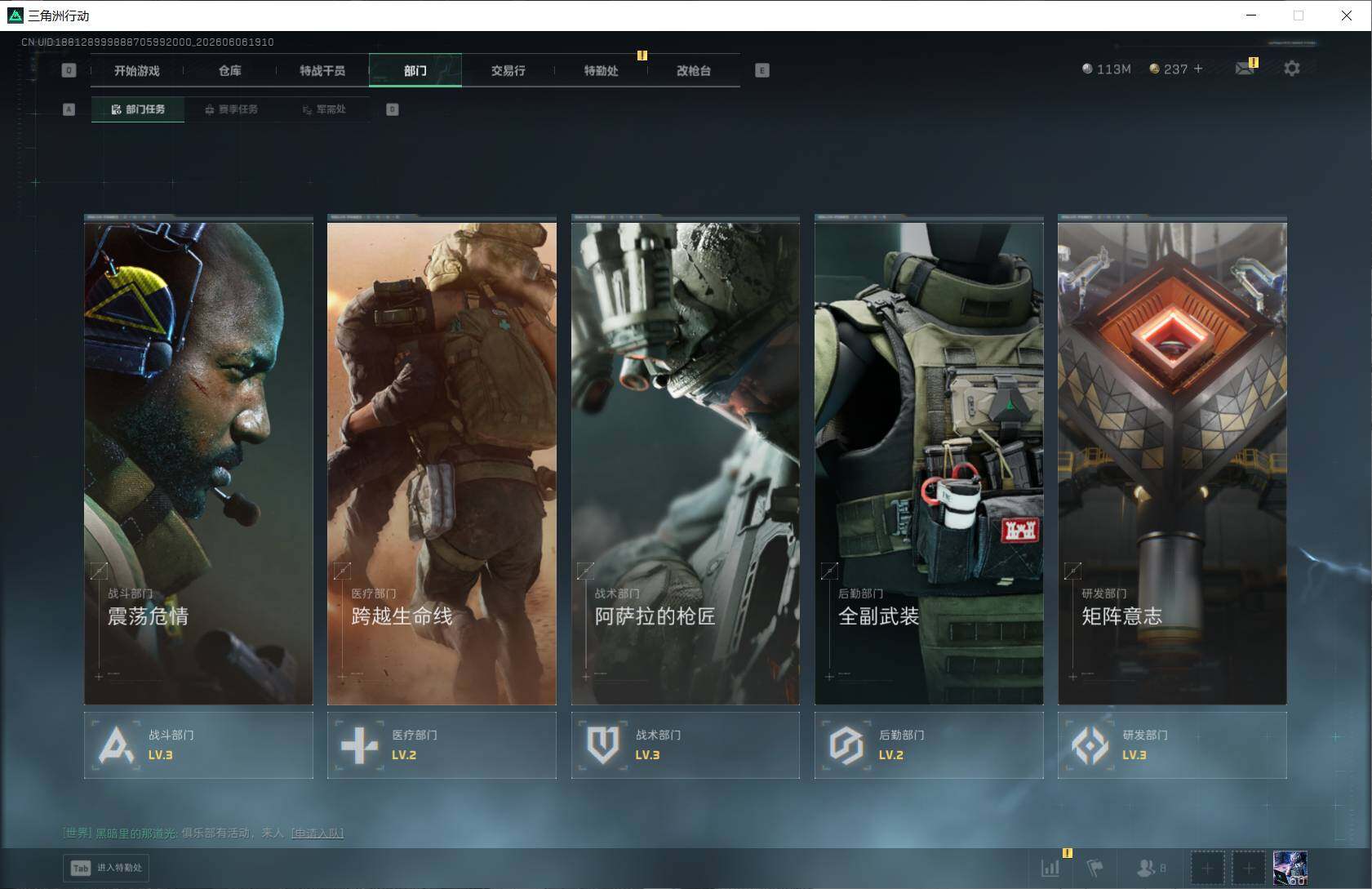This screenshot has width=1372, height=889.
Task: Select the 后勤部门 LV.2 panel
Action: tap(929, 745)
